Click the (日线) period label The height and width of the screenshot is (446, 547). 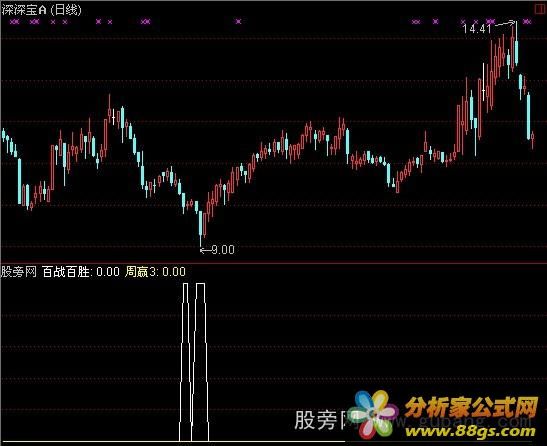click(66, 10)
